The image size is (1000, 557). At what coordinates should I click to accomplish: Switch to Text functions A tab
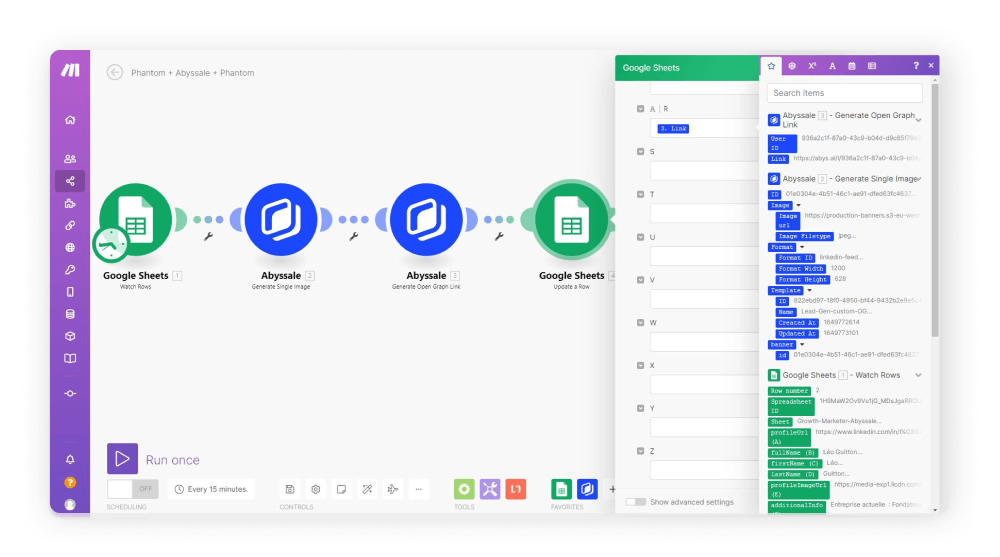click(832, 66)
